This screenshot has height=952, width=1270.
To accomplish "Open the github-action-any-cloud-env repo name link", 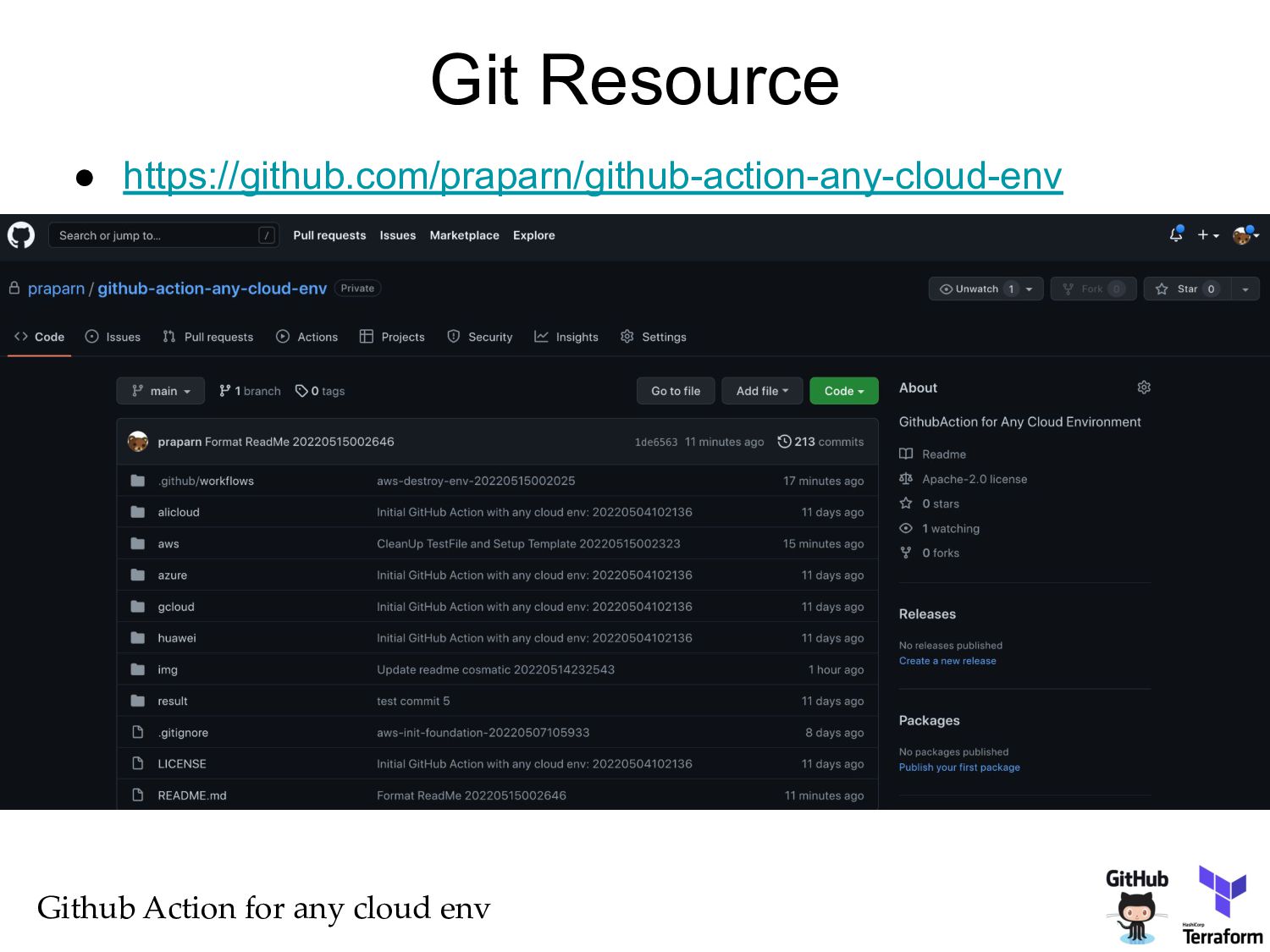I will 212,289.
